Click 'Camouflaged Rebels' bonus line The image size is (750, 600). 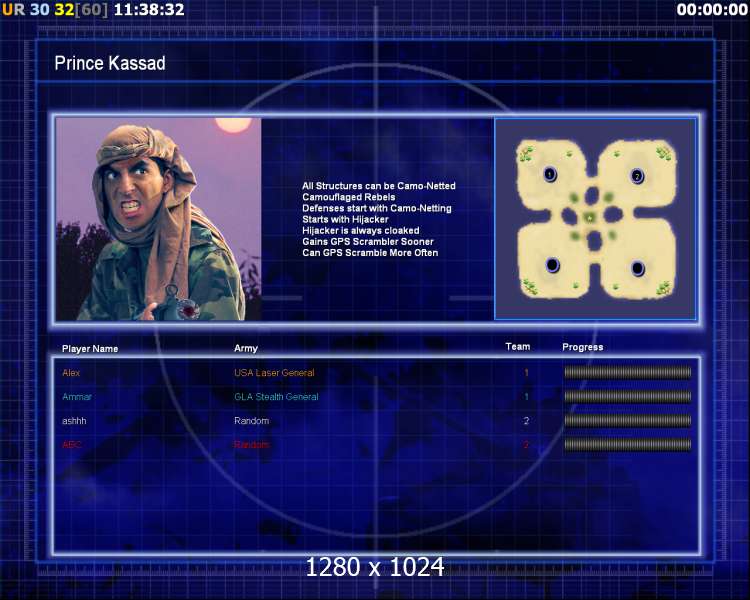(349, 197)
